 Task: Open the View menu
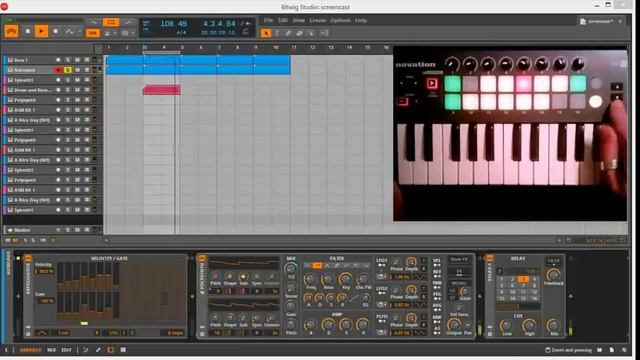(x=298, y=20)
